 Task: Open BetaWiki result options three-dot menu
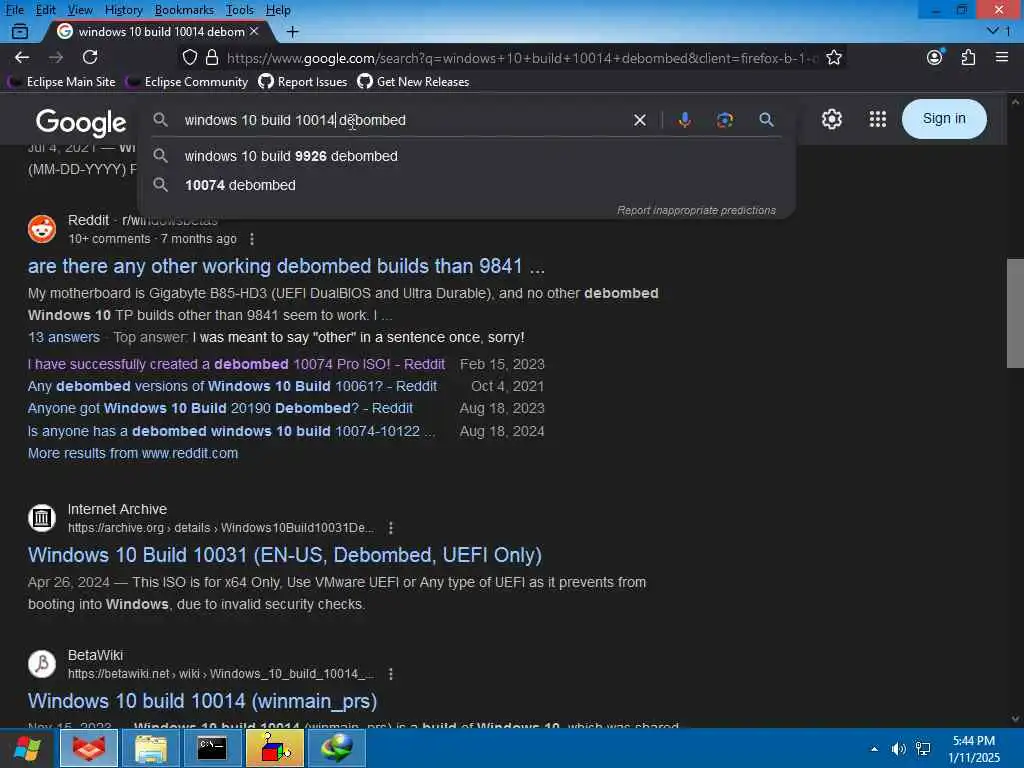pyautogui.click(x=391, y=674)
